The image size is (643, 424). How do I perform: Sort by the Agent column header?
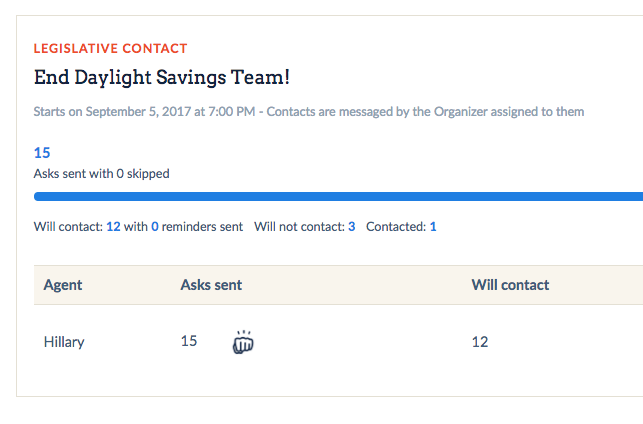(x=63, y=285)
